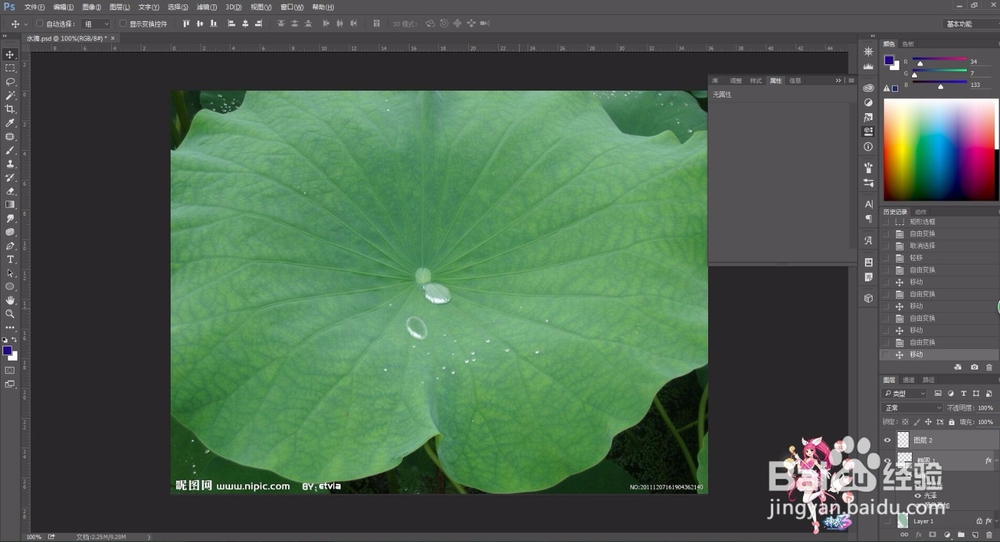Image resolution: width=1000 pixels, height=542 pixels.
Task: Open the 基本功能 workspace dropdown
Action: coord(969,24)
